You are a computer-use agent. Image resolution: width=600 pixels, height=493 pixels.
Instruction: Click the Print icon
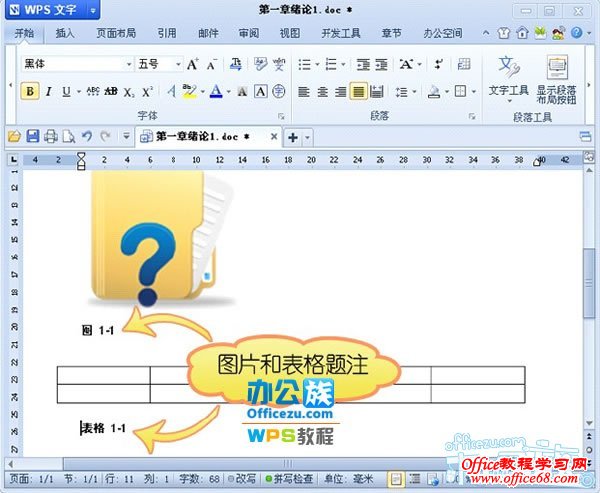(x=50, y=136)
